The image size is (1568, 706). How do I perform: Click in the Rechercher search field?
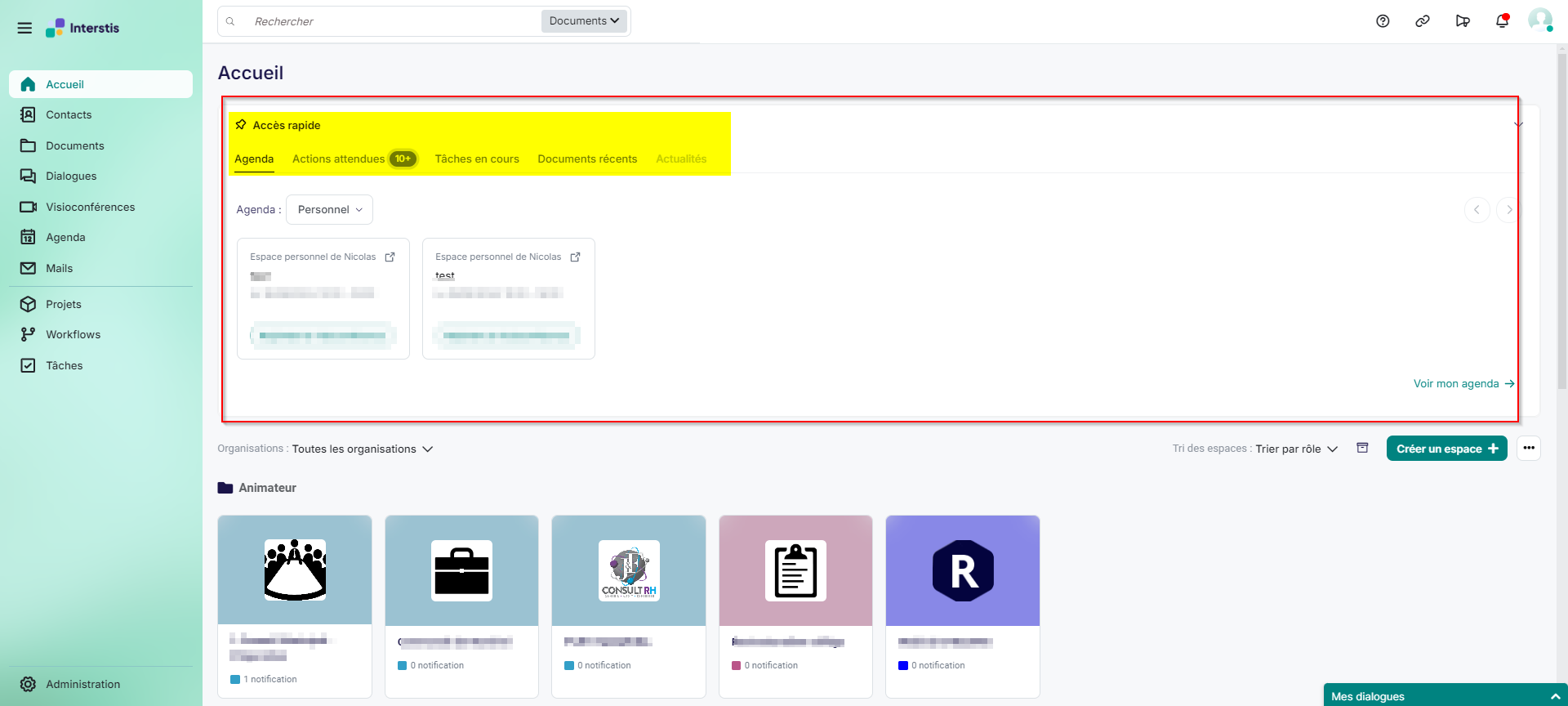tap(392, 21)
